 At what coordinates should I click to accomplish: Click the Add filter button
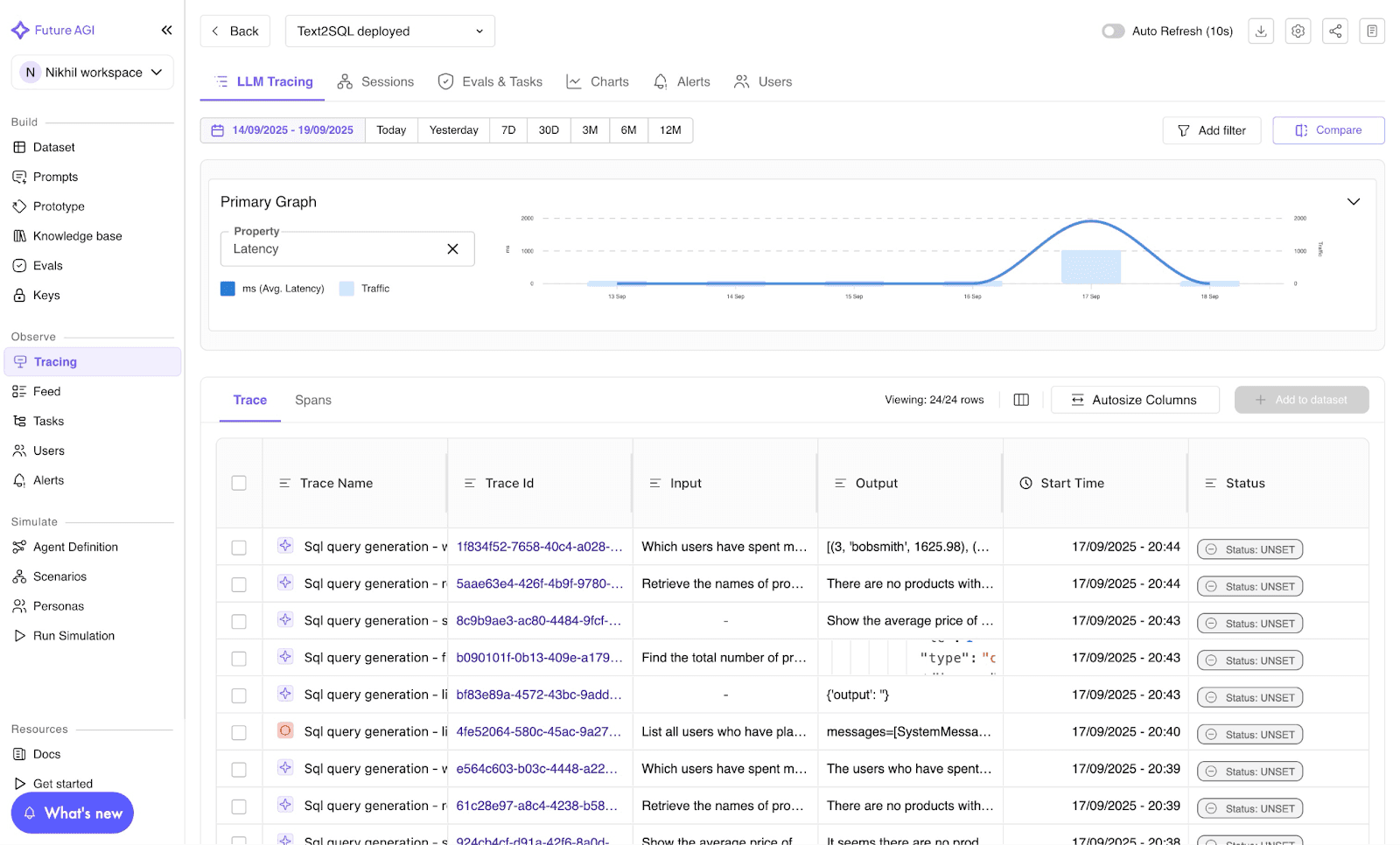[1212, 129]
